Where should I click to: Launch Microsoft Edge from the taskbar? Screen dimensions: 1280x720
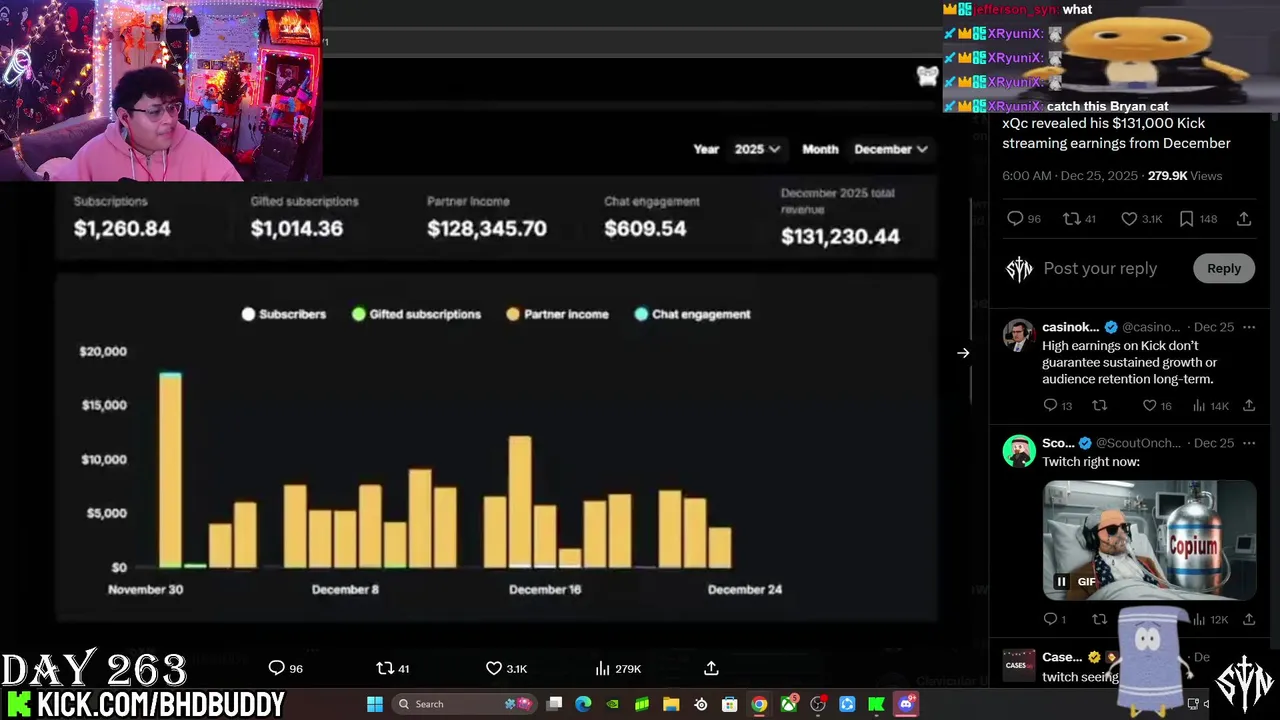pos(584,704)
